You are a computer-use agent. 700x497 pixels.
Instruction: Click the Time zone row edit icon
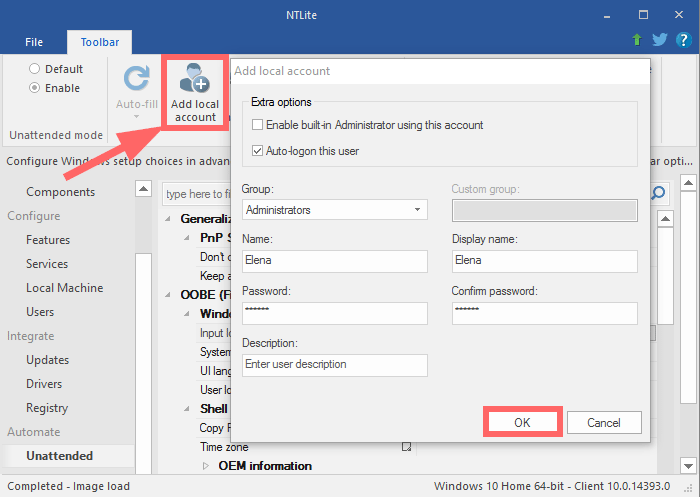[406, 447]
